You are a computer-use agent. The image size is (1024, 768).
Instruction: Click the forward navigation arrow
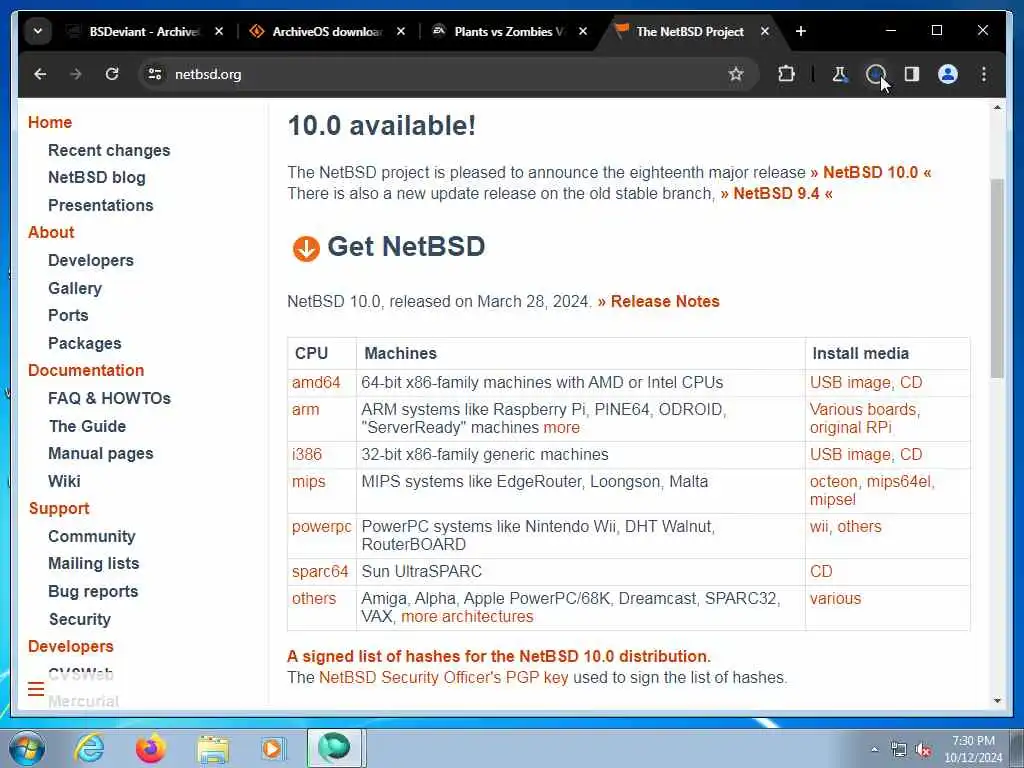[76, 74]
